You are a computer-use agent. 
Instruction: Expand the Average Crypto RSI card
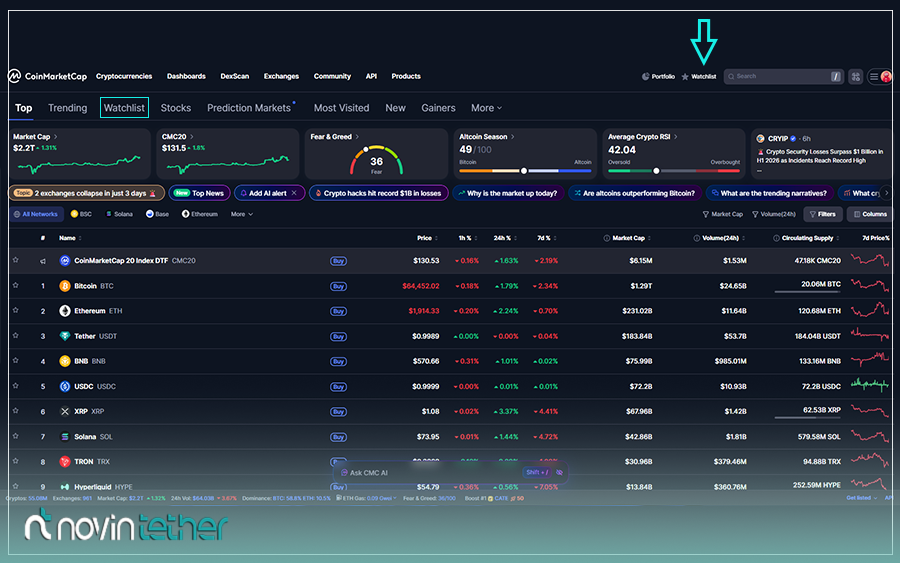pos(676,137)
